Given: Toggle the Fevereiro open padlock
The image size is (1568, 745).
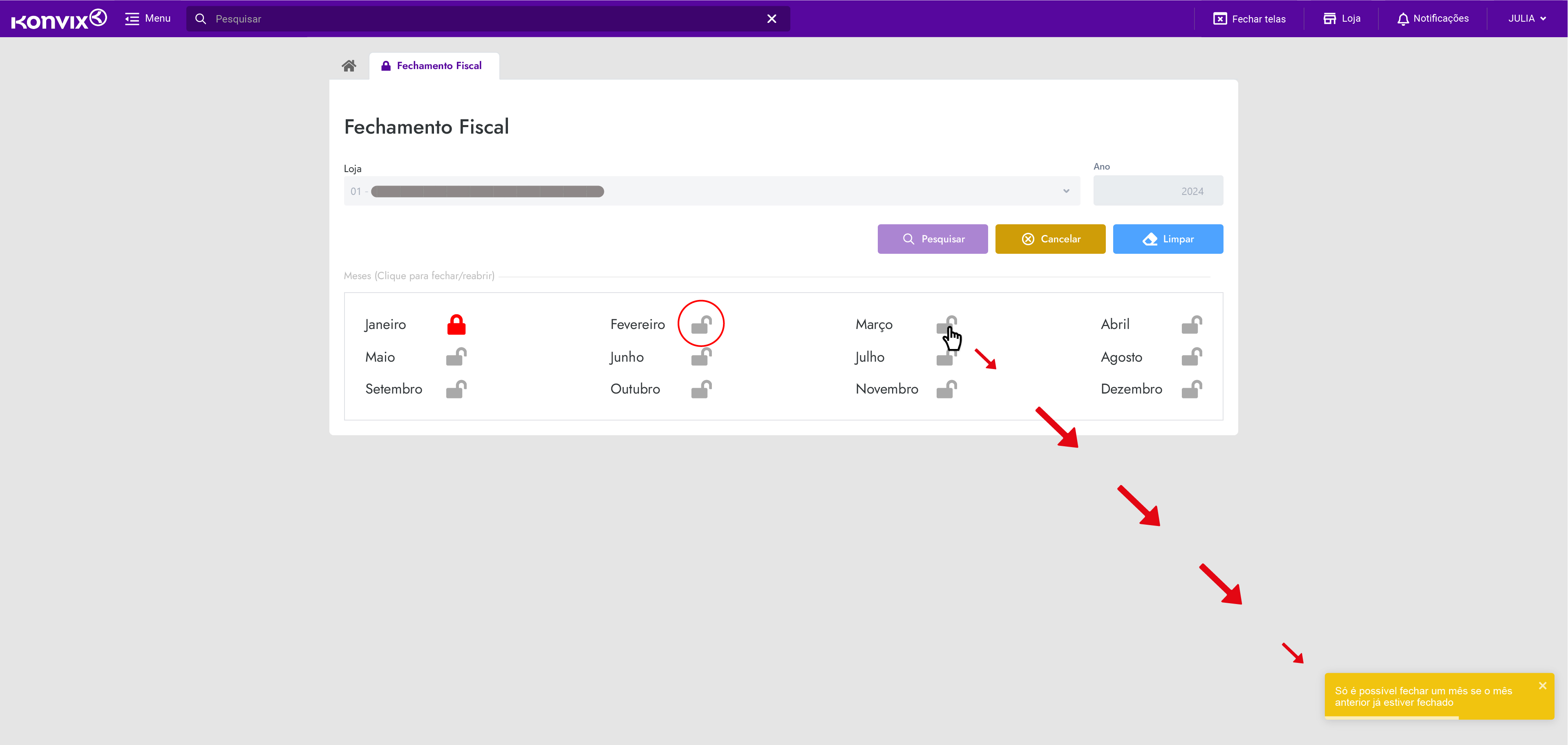Looking at the screenshot, I should pos(701,324).
